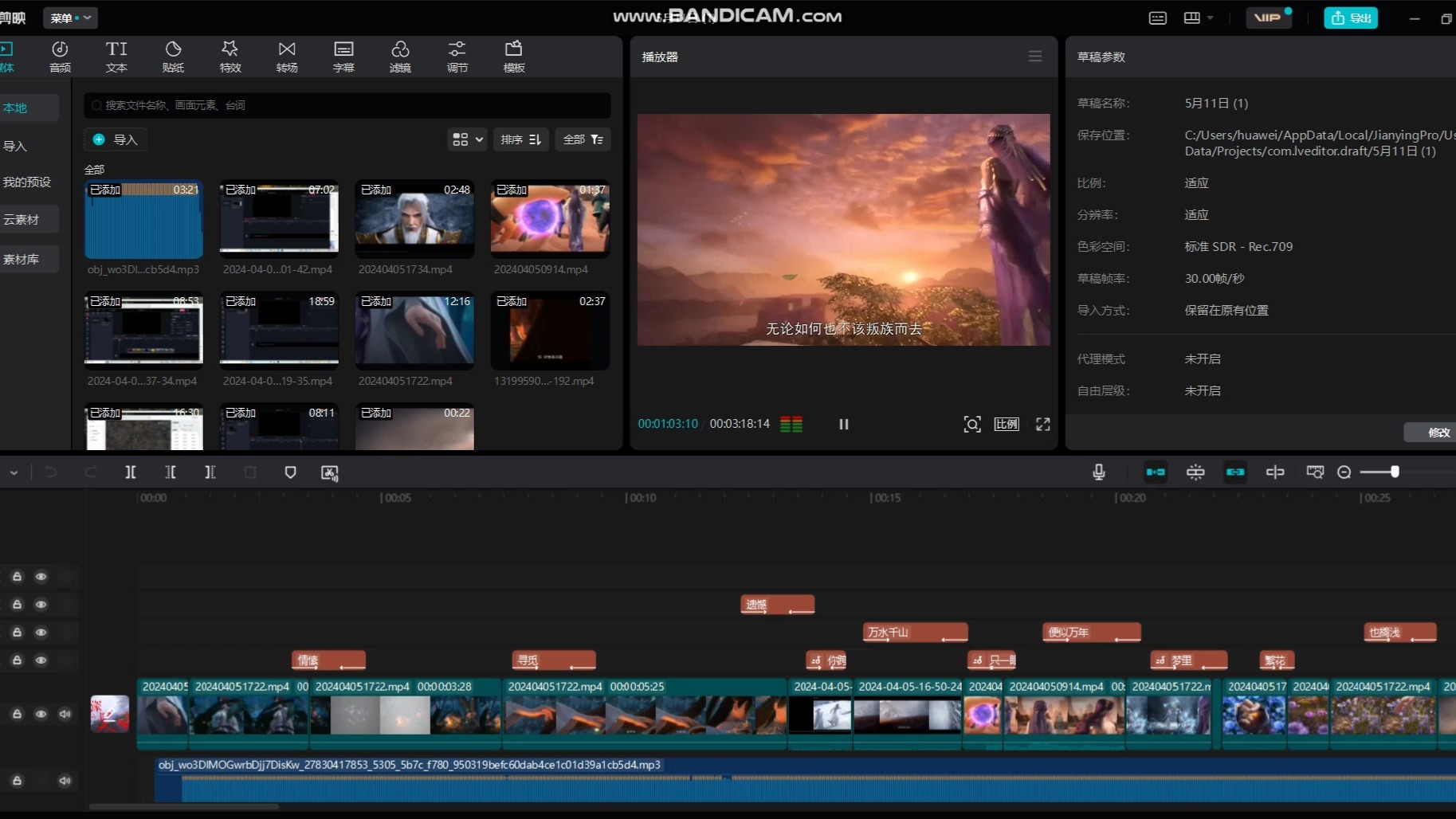Click the delete clip trash icon

[x=250, y=472]
